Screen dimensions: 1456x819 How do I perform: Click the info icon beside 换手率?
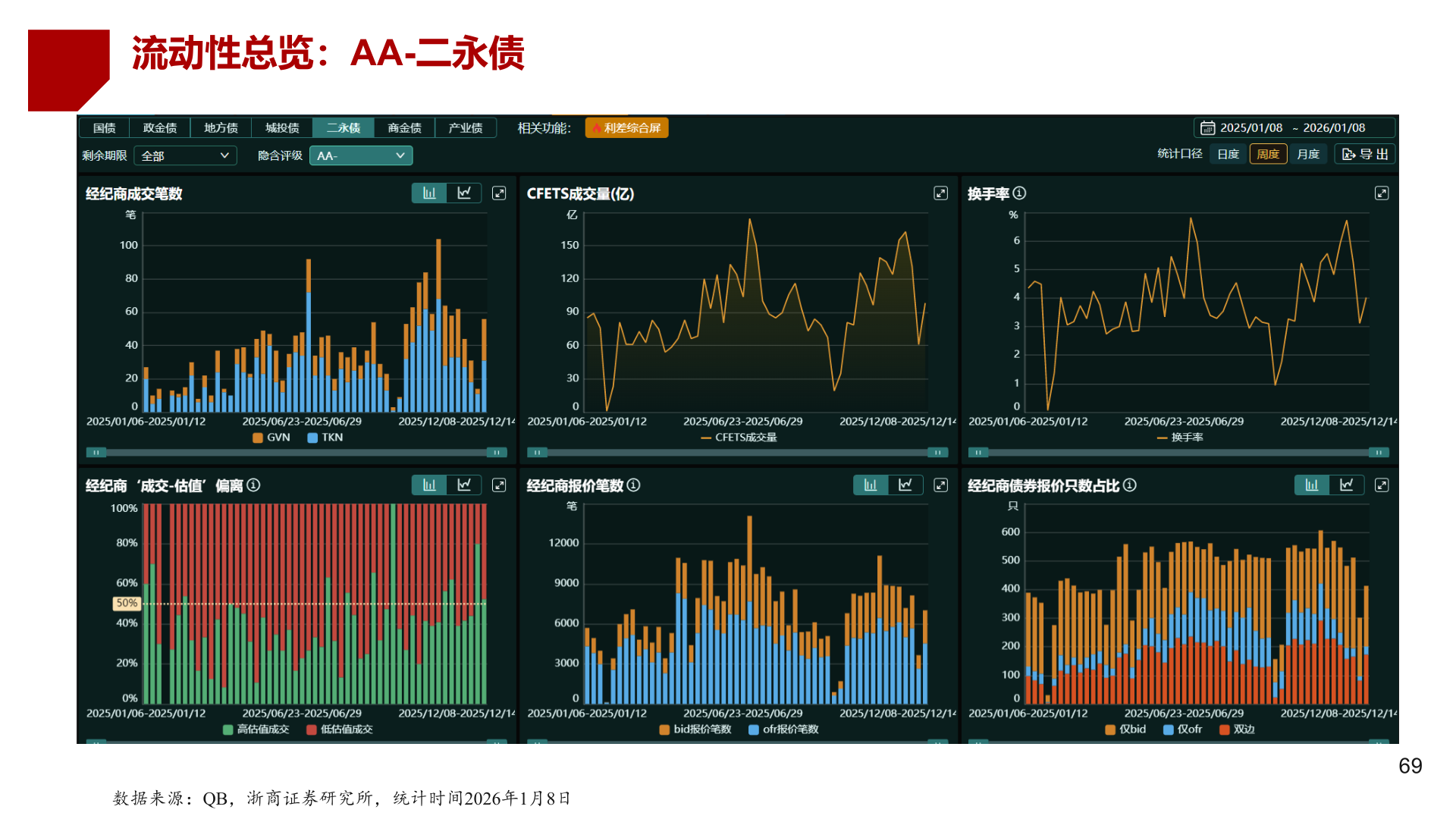pyautogui.click(x=1019, y=193)
